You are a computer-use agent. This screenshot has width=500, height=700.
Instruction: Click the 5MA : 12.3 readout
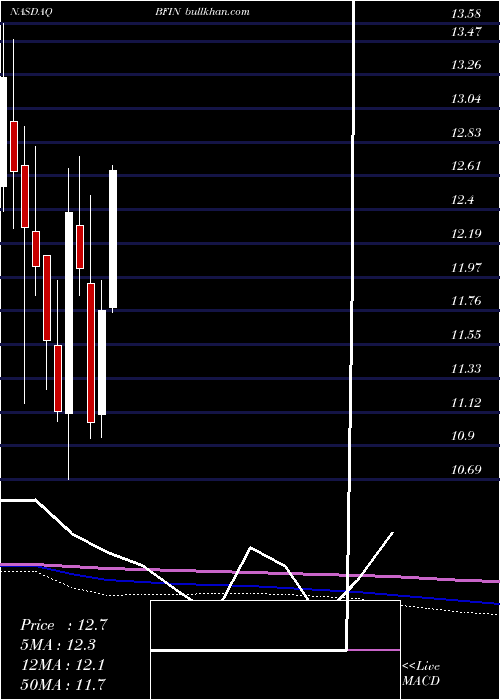pyautogui.click(x=58, y=645)
